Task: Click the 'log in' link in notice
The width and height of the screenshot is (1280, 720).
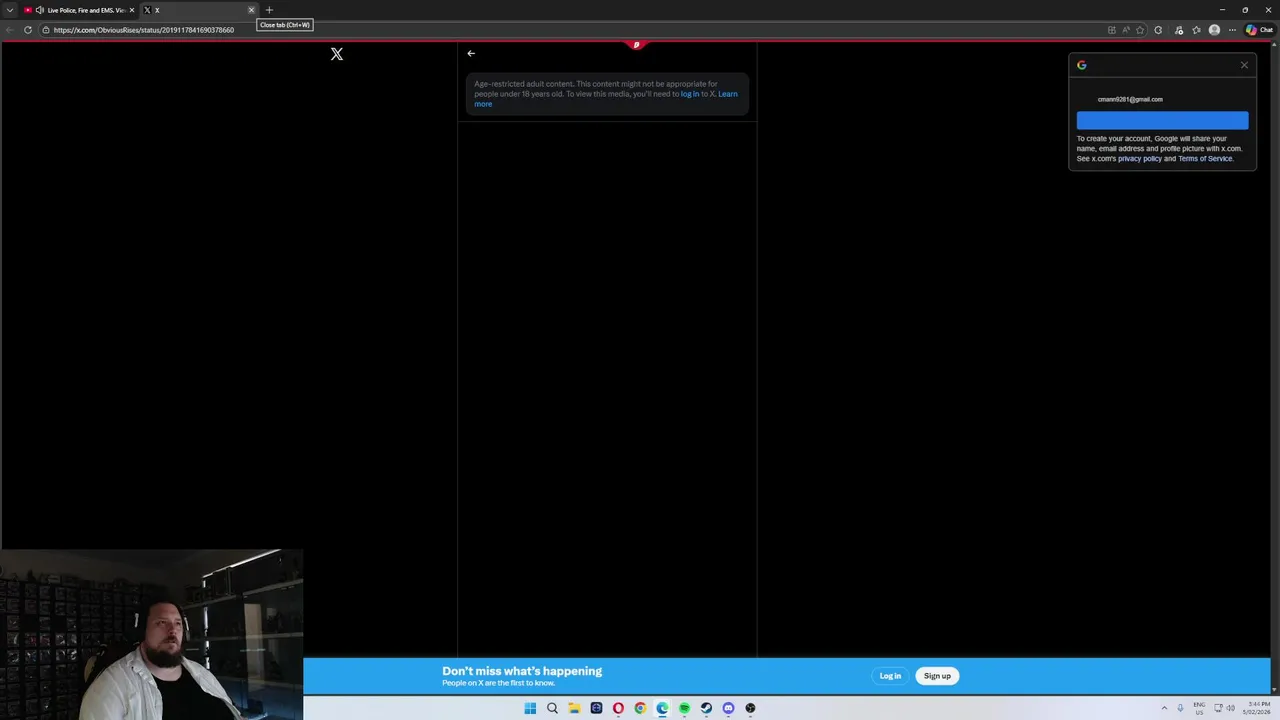Action: coord(690,94)
